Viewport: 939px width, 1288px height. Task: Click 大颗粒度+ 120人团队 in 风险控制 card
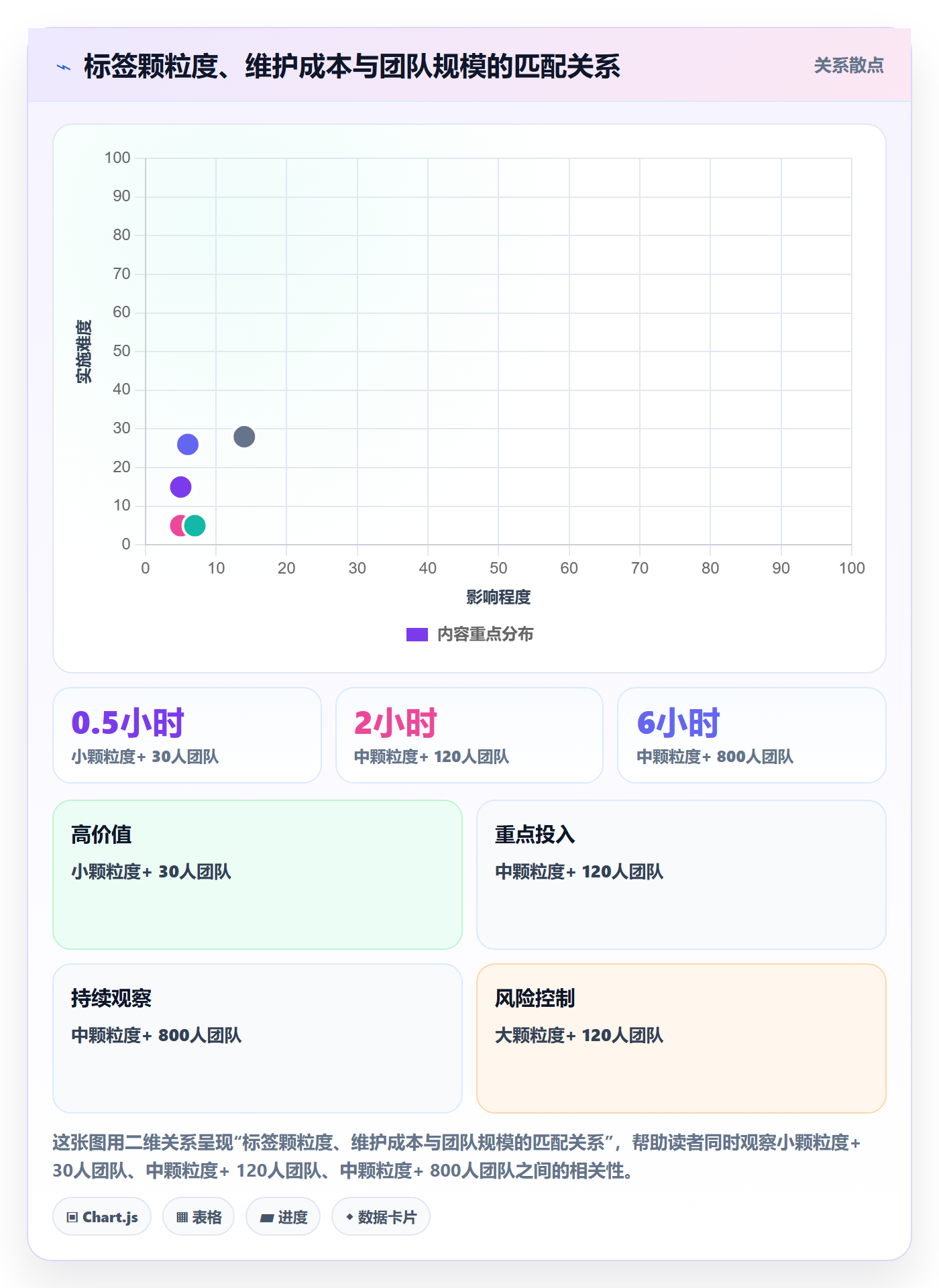579,1035
